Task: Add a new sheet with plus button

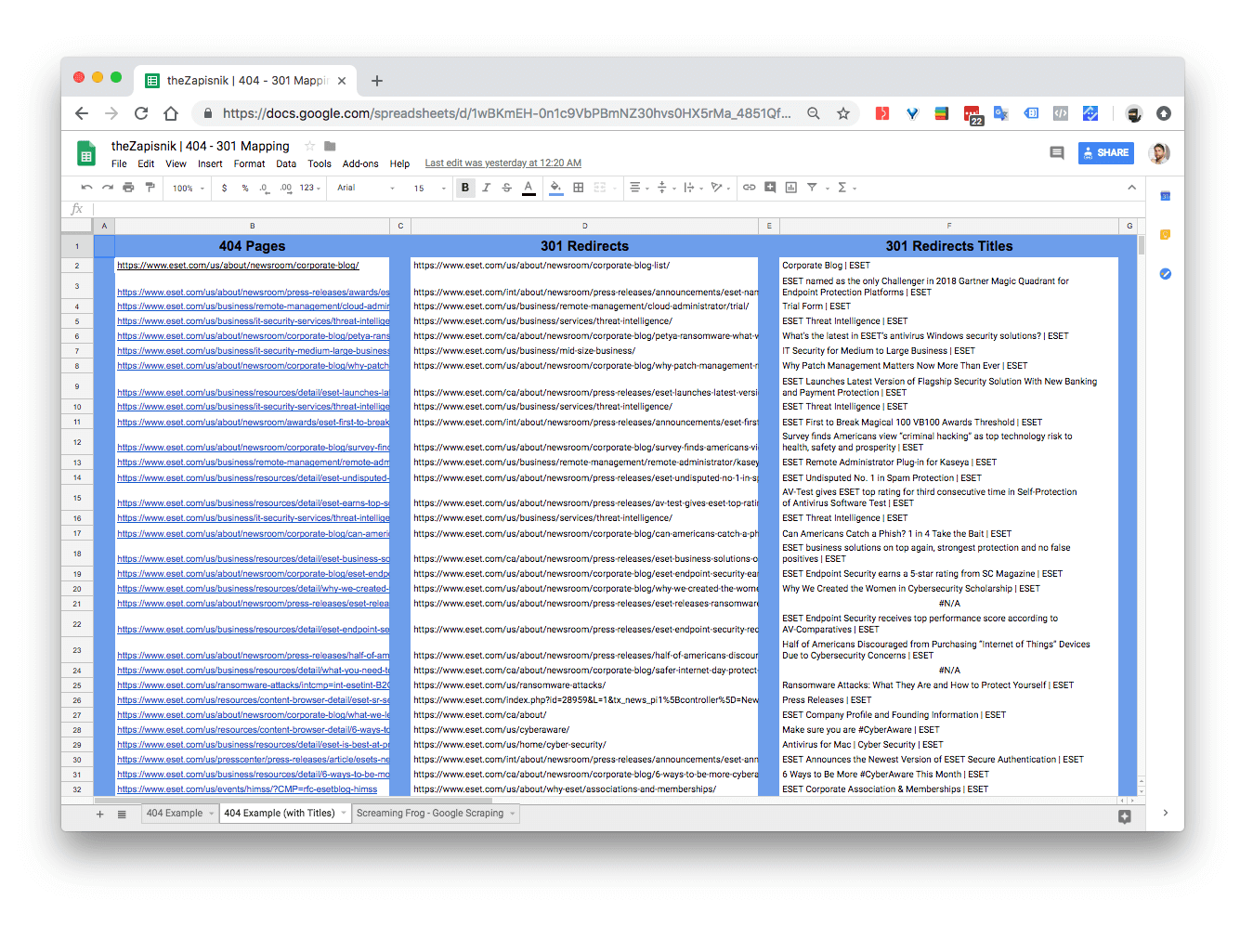Action: pos(100,815)
